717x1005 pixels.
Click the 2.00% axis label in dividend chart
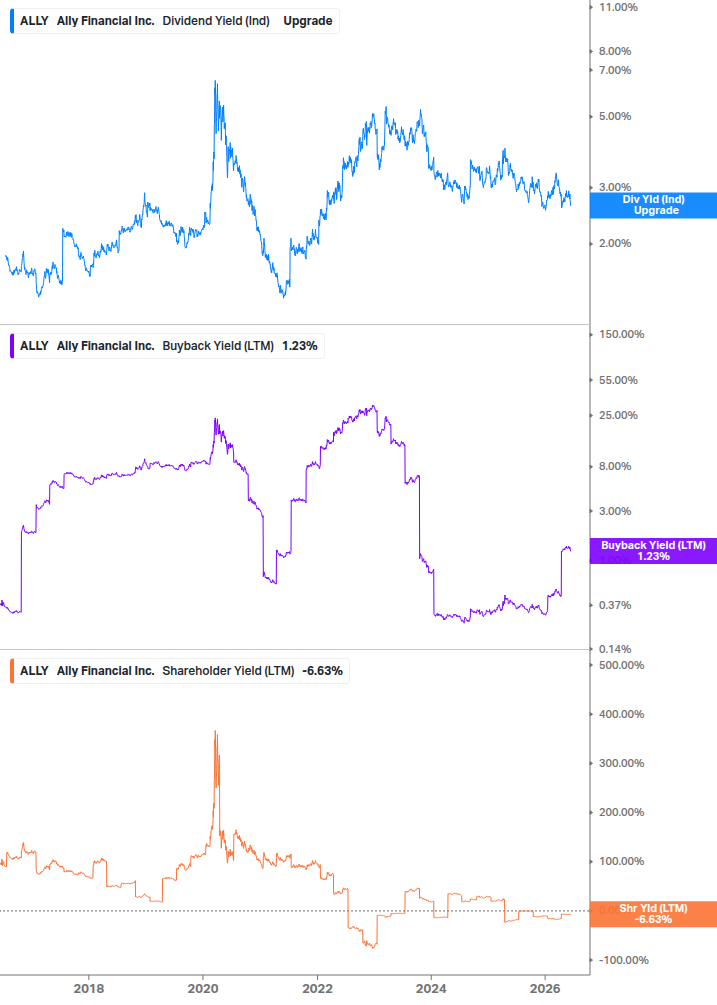pyautogui.click(x=615, y=243)
